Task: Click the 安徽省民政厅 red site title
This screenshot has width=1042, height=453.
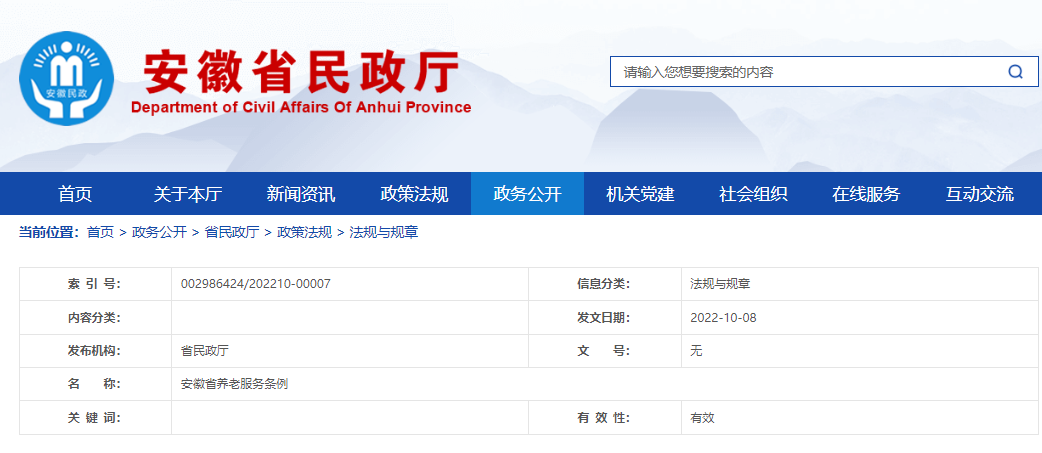Action: click(301, 70)
